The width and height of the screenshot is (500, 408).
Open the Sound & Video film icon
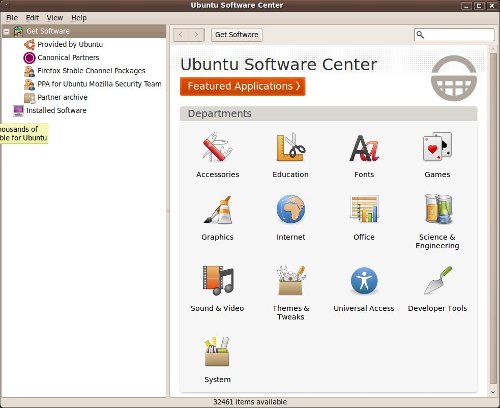point(218,280)
